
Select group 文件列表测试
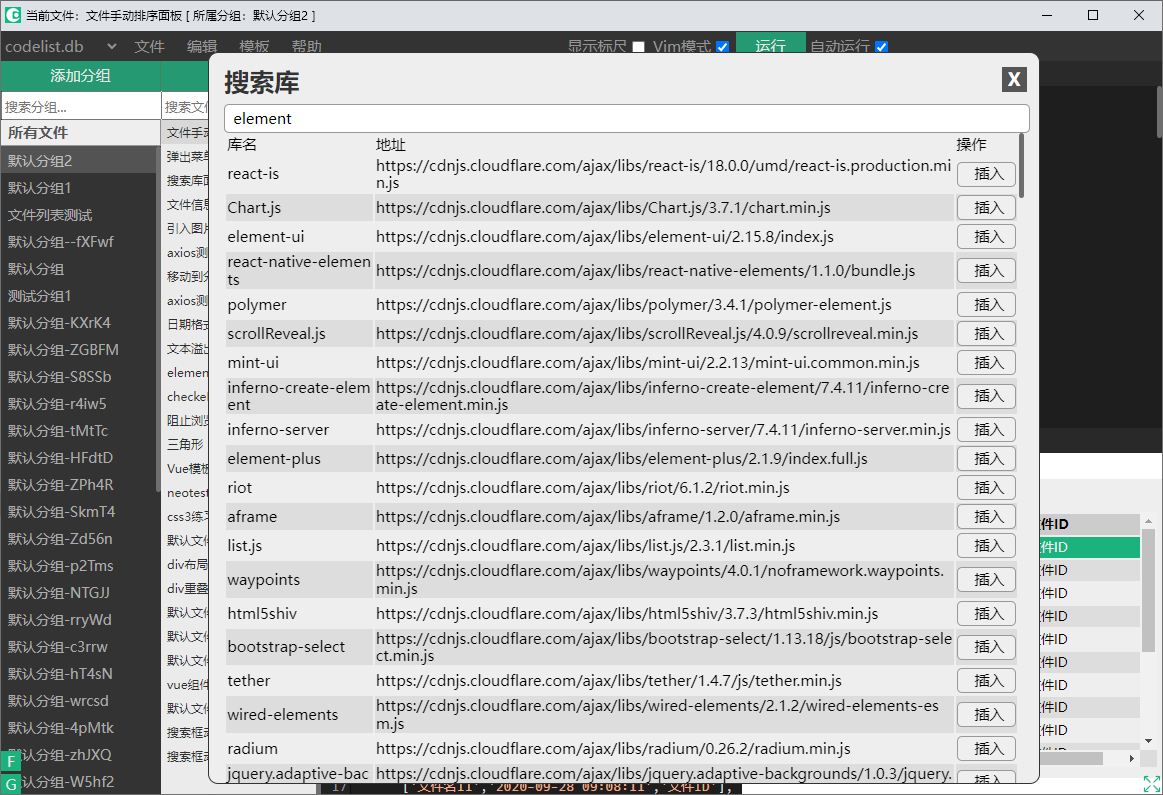point(79,215)
